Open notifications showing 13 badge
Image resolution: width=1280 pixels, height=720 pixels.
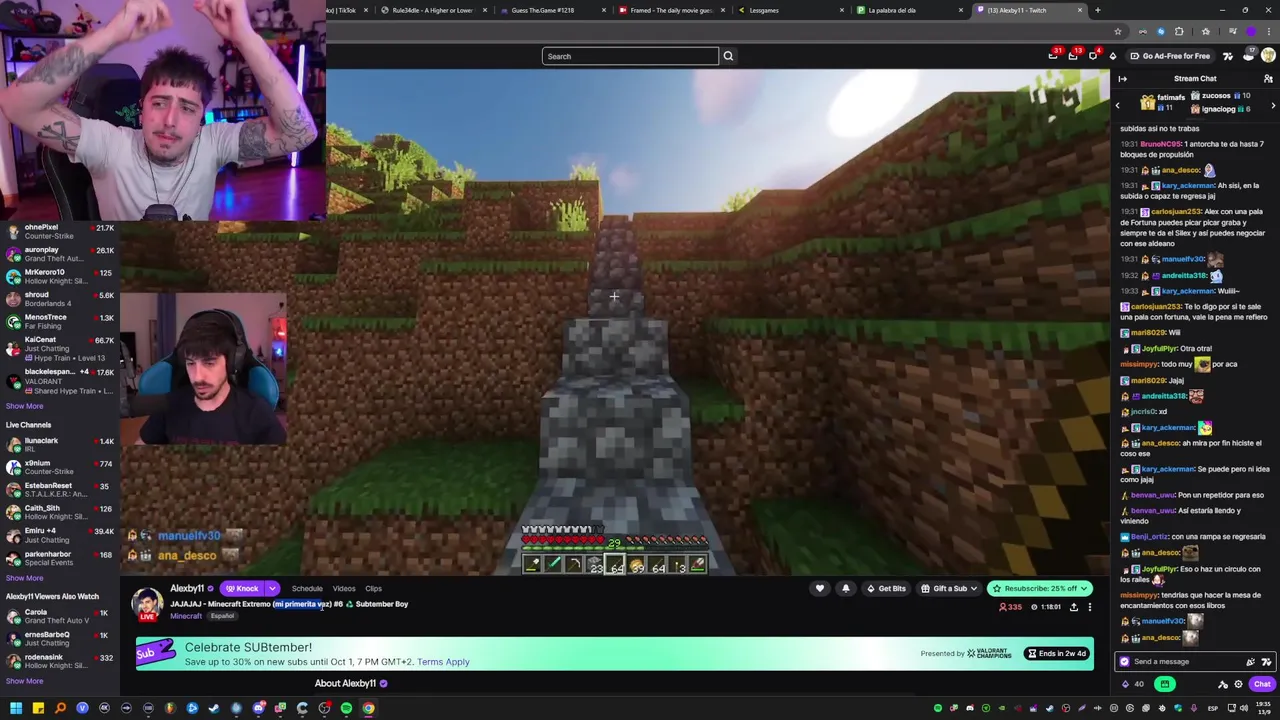1073,56
